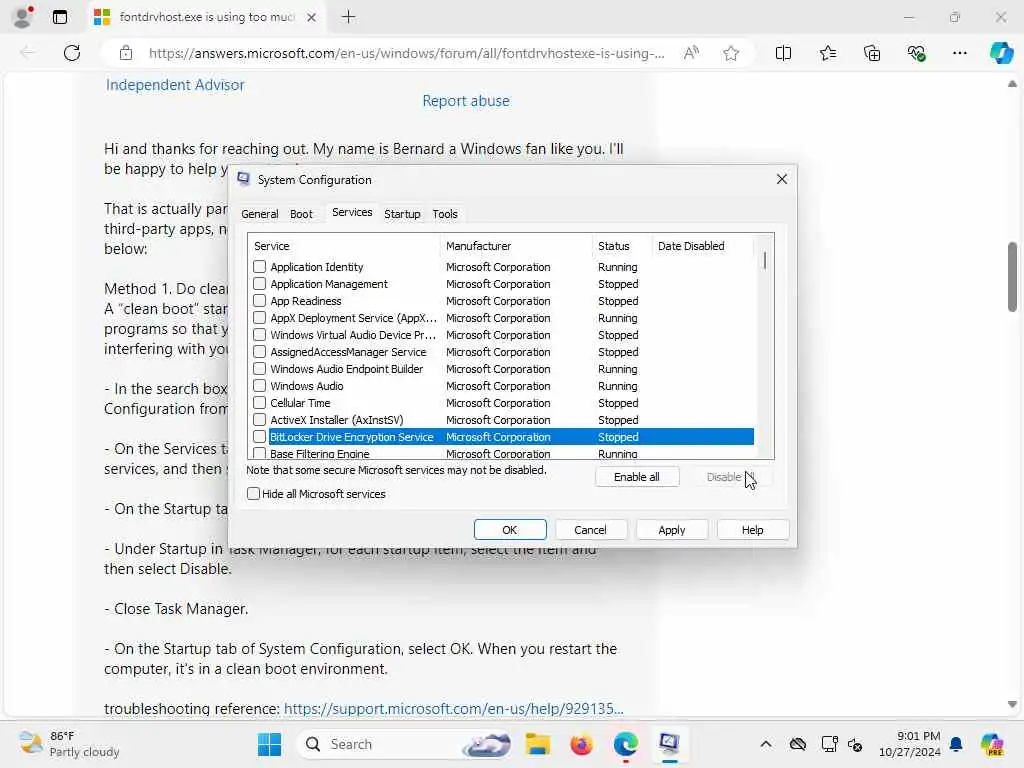Click the Apply button
Image resolution: width=1024 pixels, height=768 pixels.
672,530
